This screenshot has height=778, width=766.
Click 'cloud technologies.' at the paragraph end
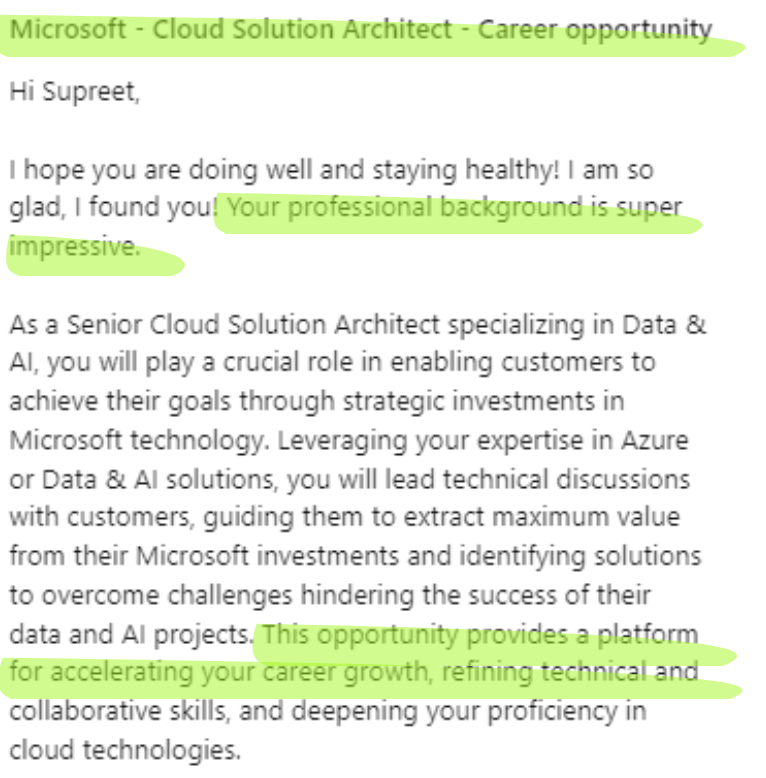[125, 750]
